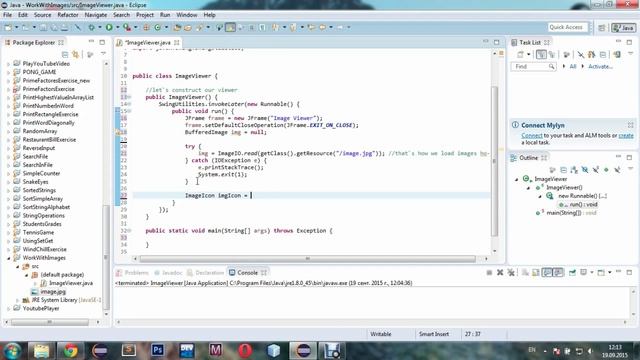Collapse All in Package Explorer toolbar

[x=65, y=54]
